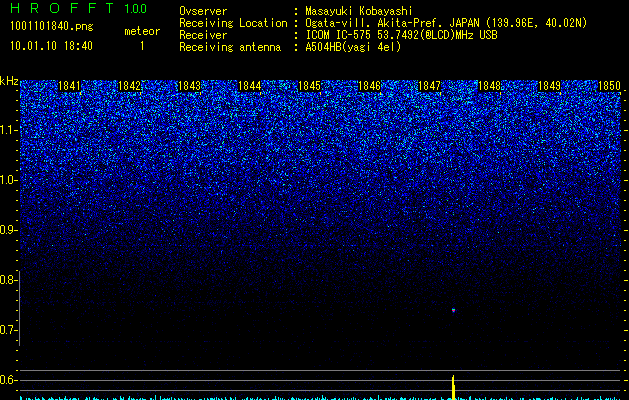Click the meteor echo dot in spectrogram
This screenshot has height=400, width=629.
pyautogui.click(x=453, y=310)
